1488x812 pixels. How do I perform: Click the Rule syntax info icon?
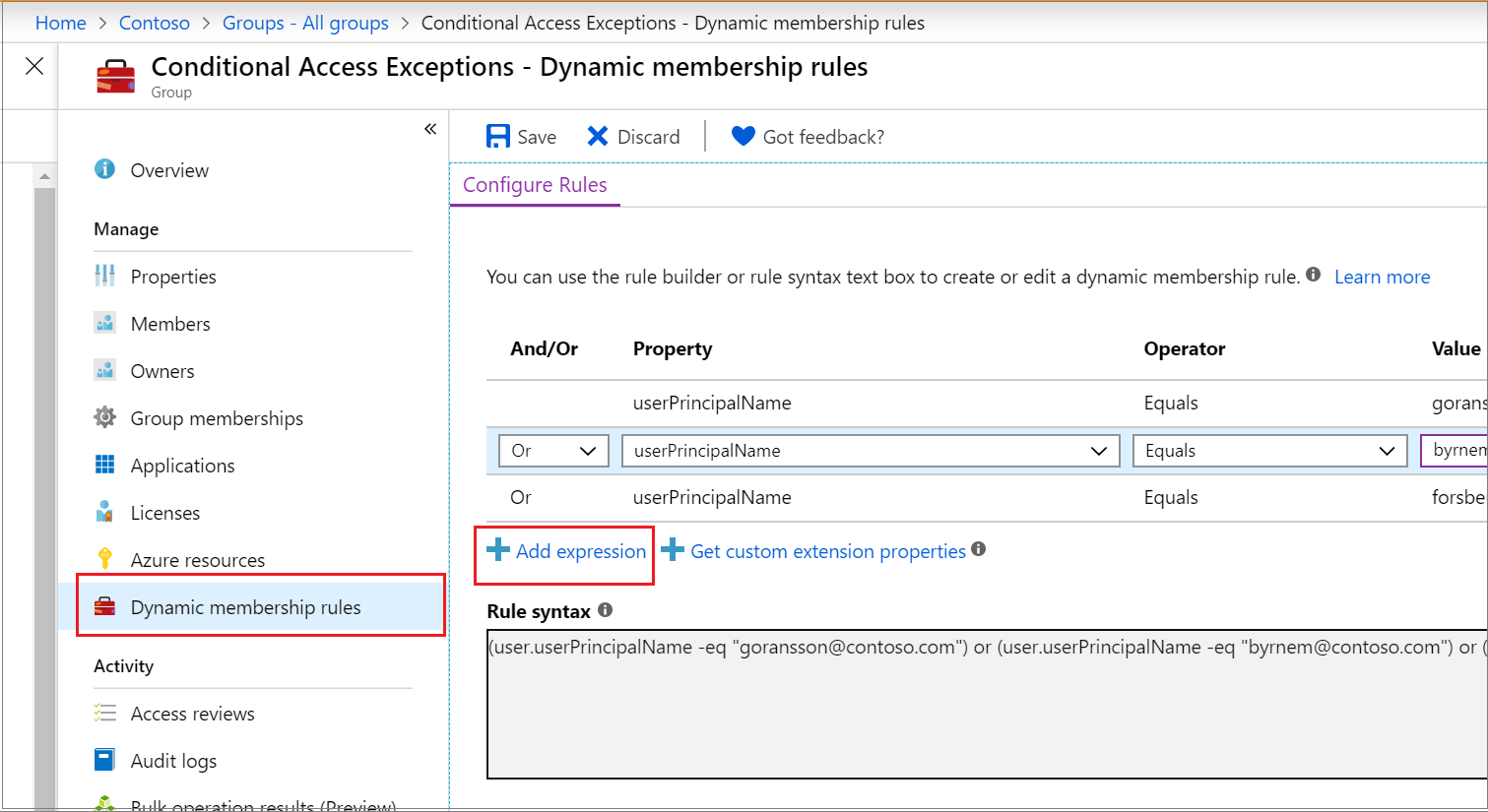click(604, 610)
